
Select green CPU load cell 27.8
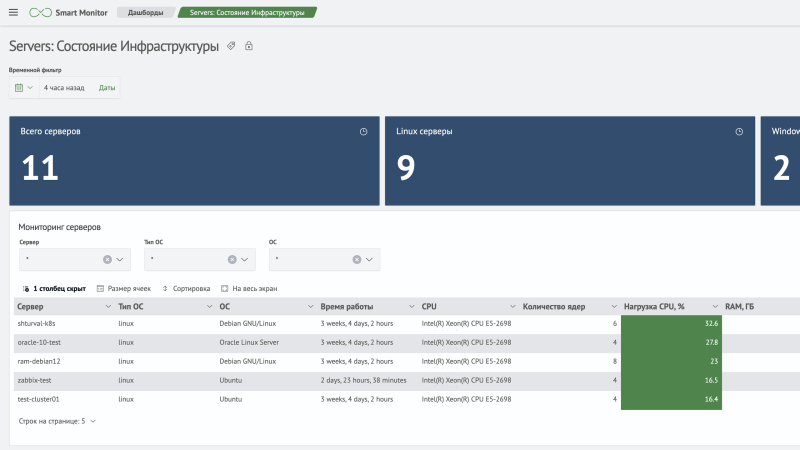tap(671, 342)
